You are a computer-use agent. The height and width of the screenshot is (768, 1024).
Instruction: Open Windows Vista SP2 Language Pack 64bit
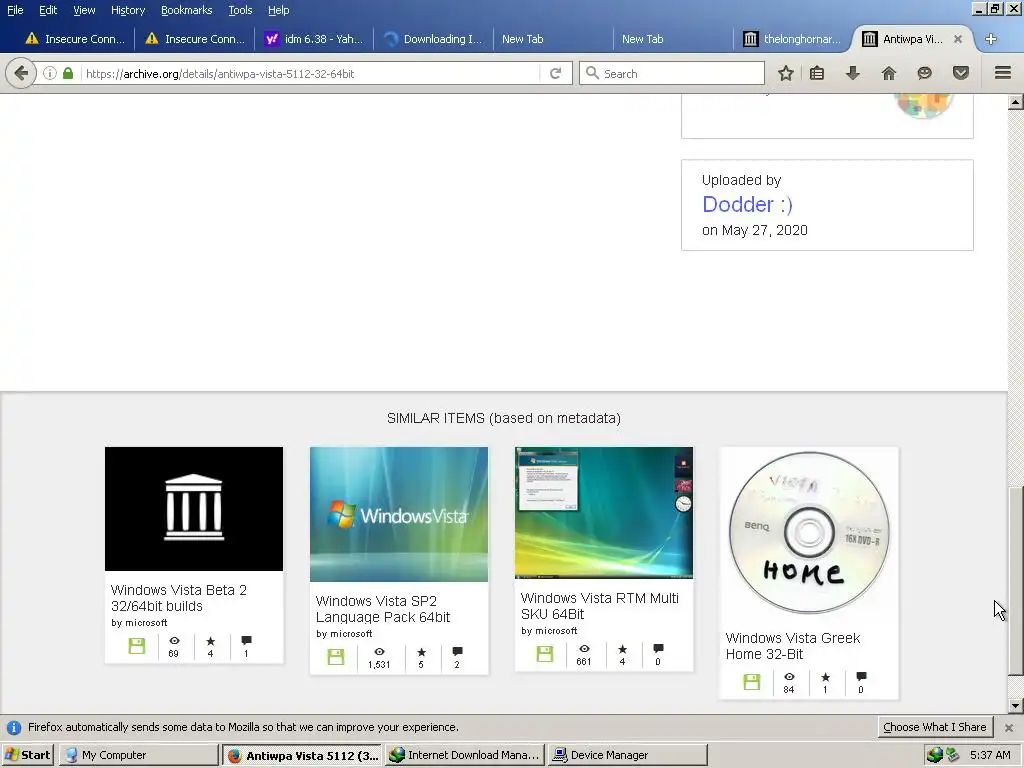[x=383, y=609]
